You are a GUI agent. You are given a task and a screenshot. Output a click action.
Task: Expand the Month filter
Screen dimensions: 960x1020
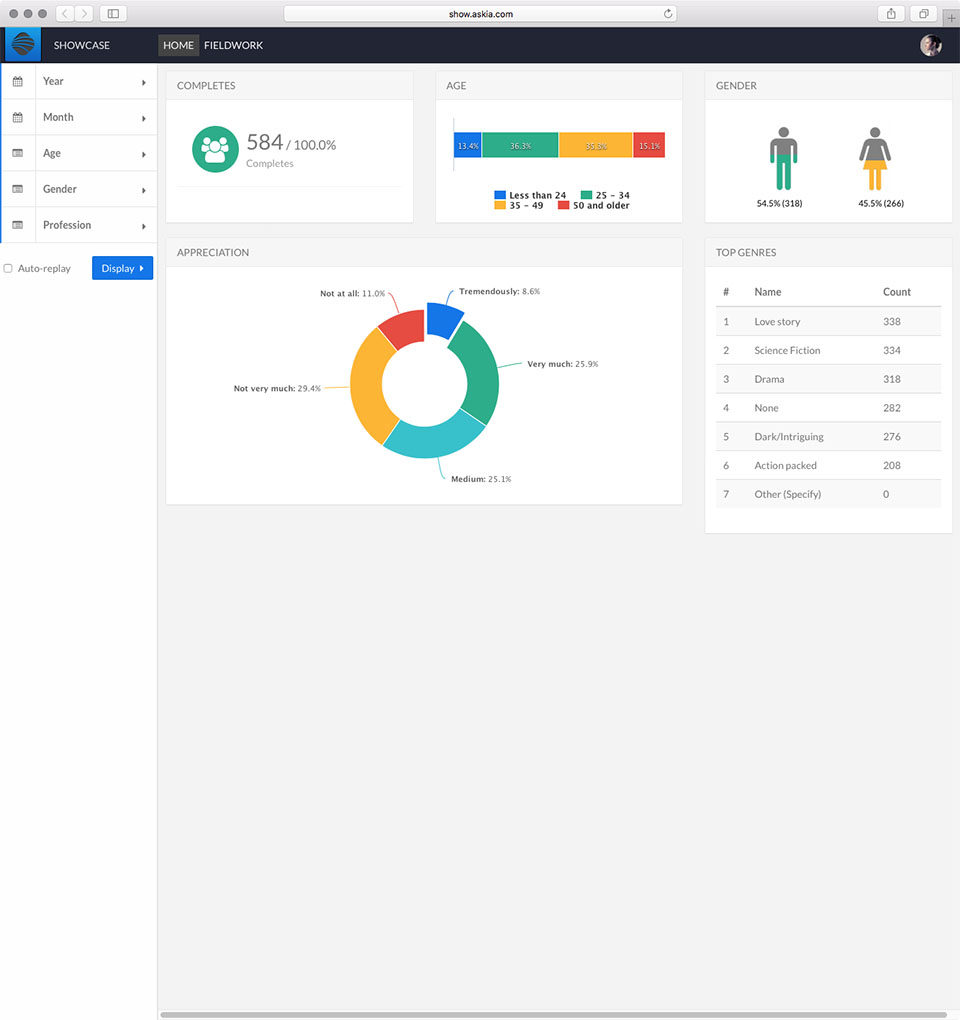(x=79, y=117)
